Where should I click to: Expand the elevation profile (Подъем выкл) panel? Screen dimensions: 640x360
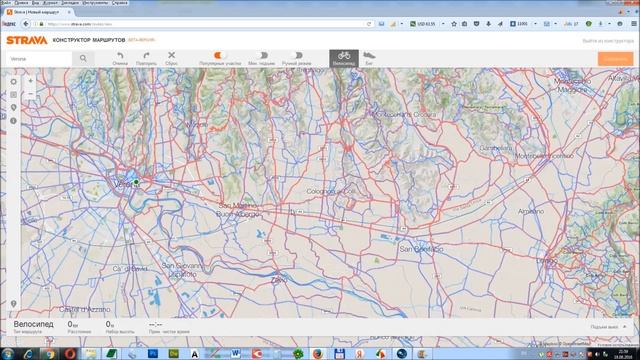tap(608, 327)
